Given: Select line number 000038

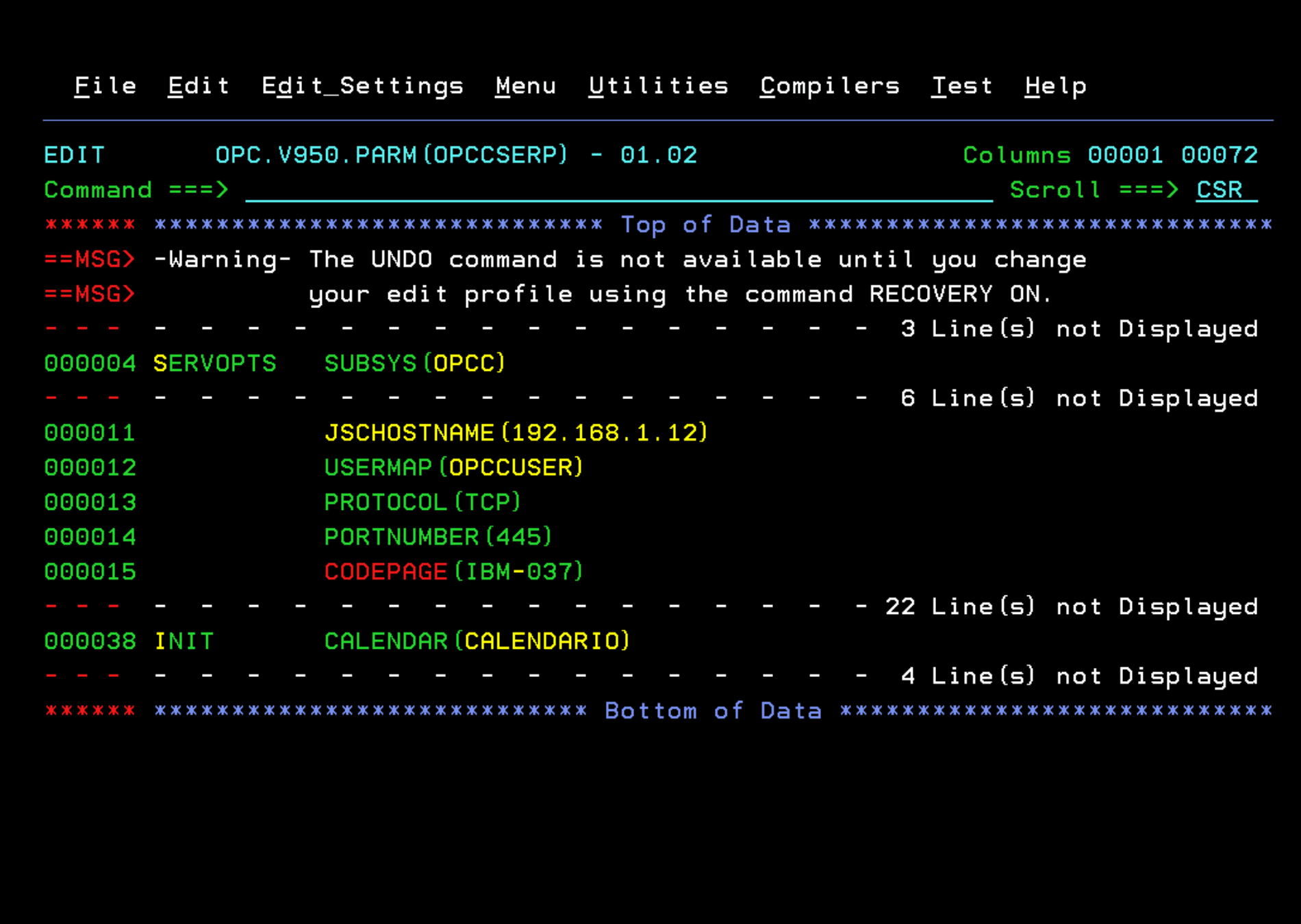Looking at the screenshot, I should pyautogui.click(x=90, y=641).
